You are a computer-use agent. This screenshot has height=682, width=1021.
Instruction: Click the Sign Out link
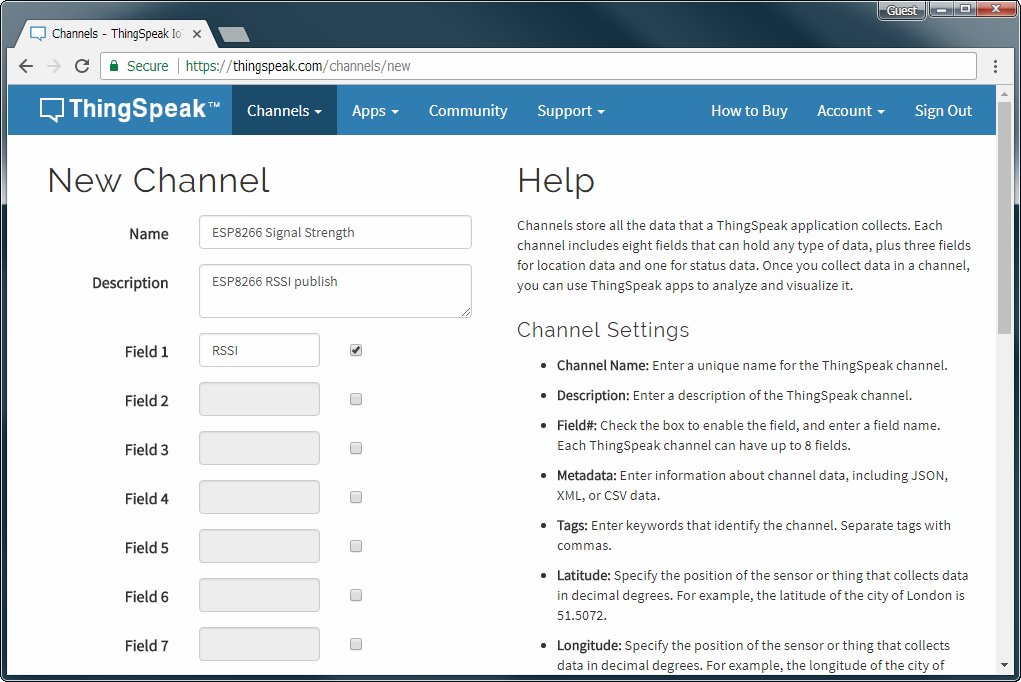(x=943, y=111)
